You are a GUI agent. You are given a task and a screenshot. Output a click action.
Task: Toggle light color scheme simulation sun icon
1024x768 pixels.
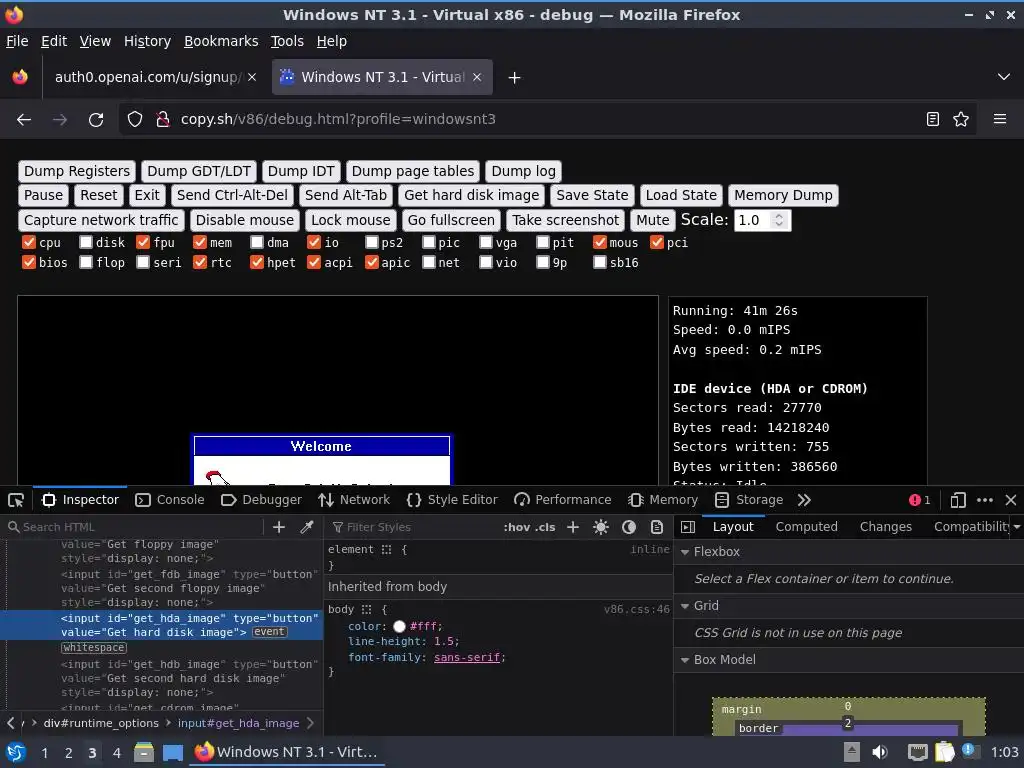coord(601,527)
